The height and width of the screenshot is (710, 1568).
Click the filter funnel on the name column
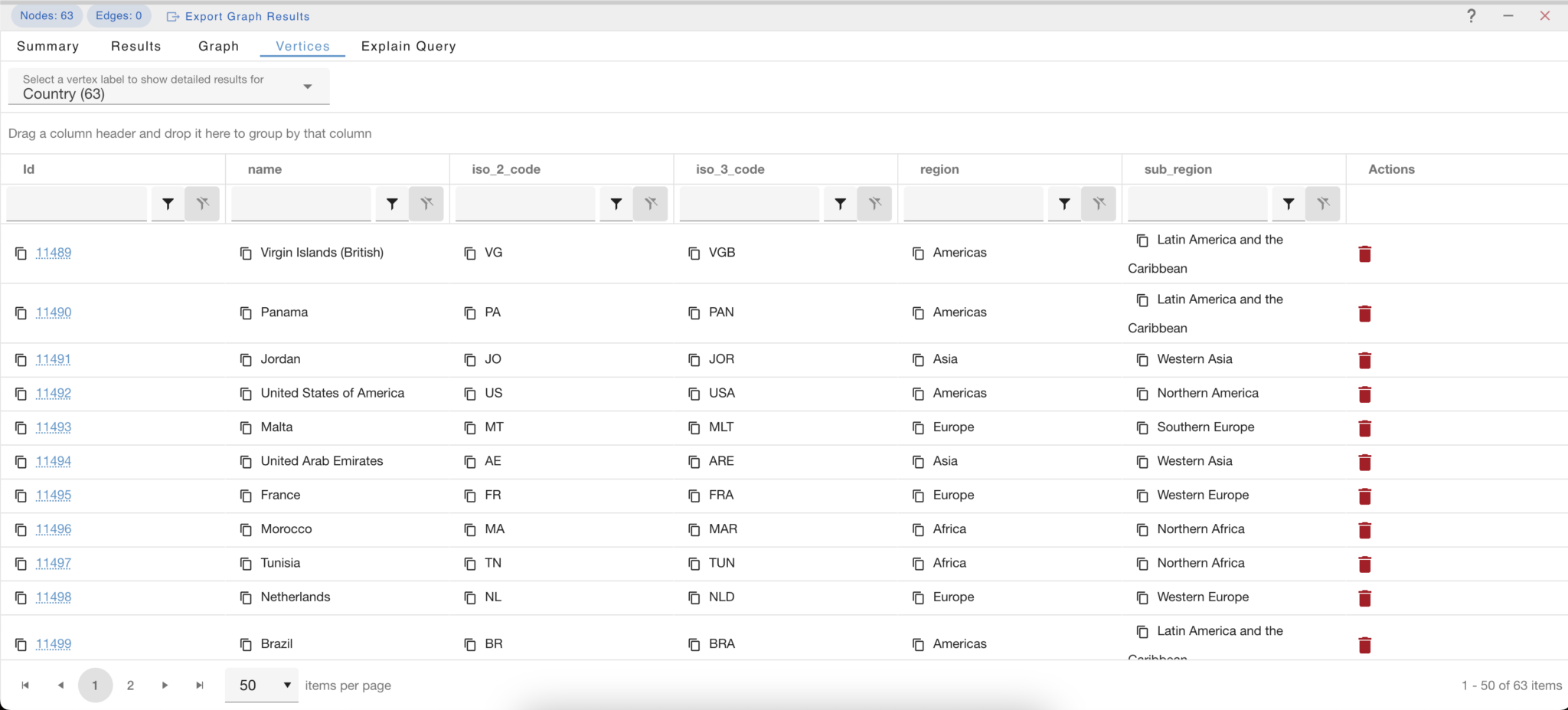click(x=392, y=204)
